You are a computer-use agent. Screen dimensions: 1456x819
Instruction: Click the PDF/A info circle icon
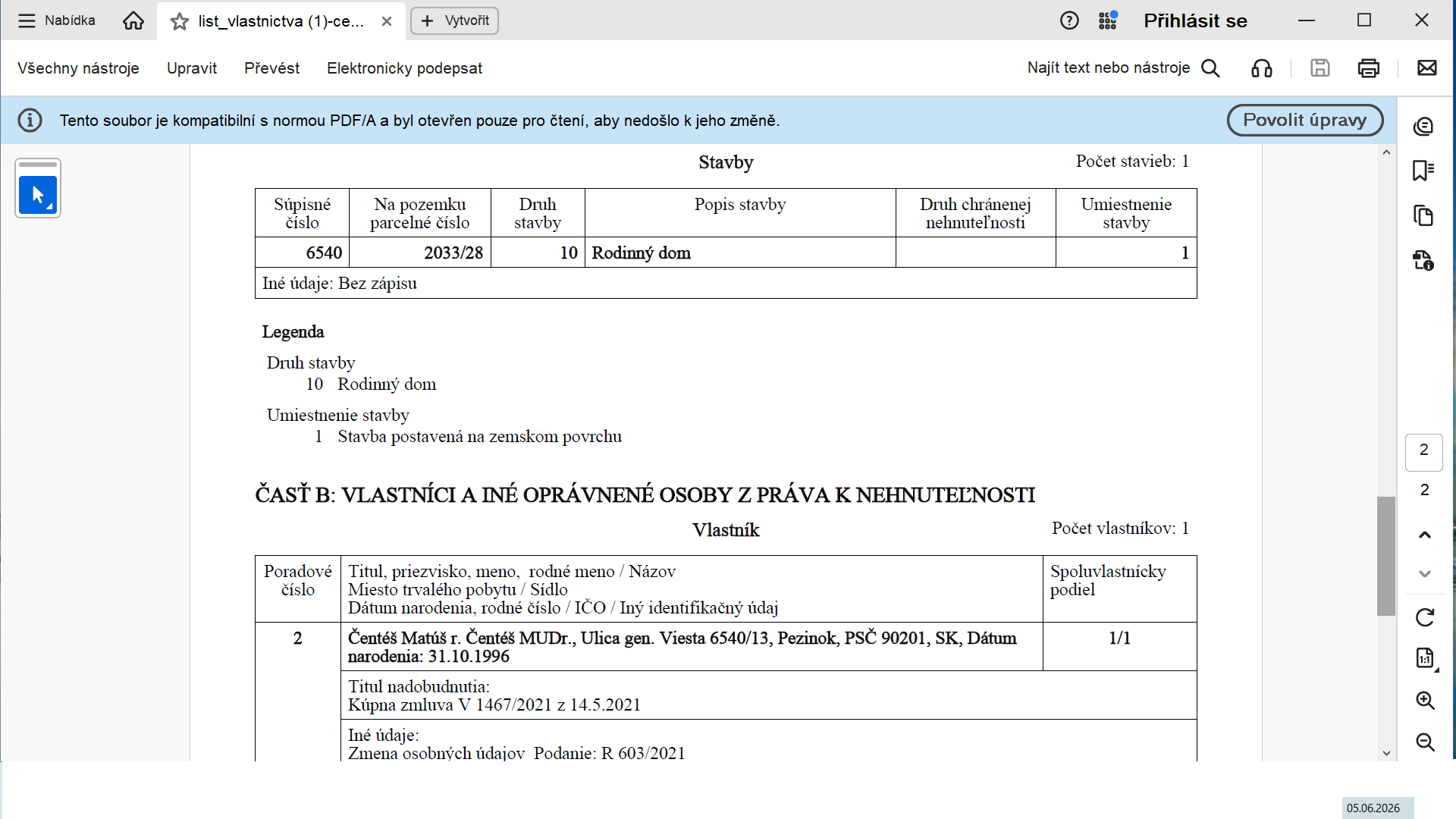pos(30,121)
